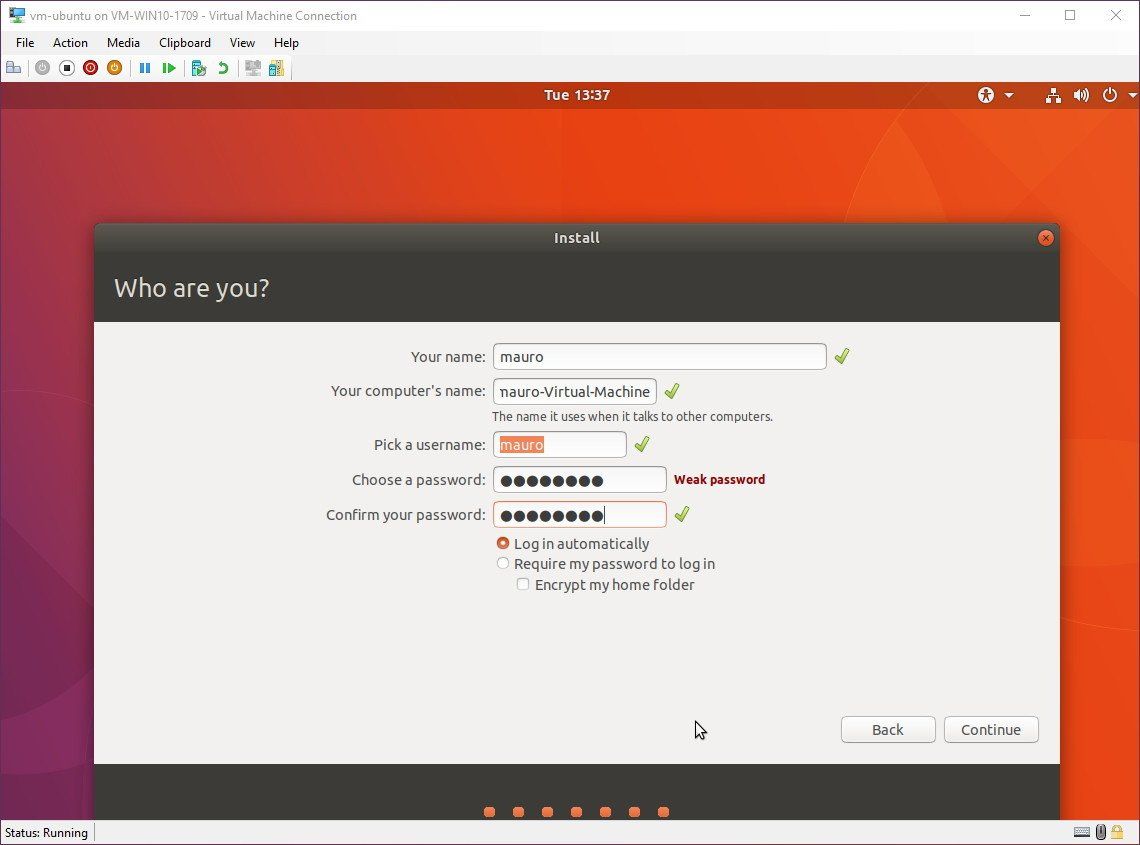Click the Ubuntu power icon in top bar
This screenshot has width=1140, height=845.
tap(1109, 95)
